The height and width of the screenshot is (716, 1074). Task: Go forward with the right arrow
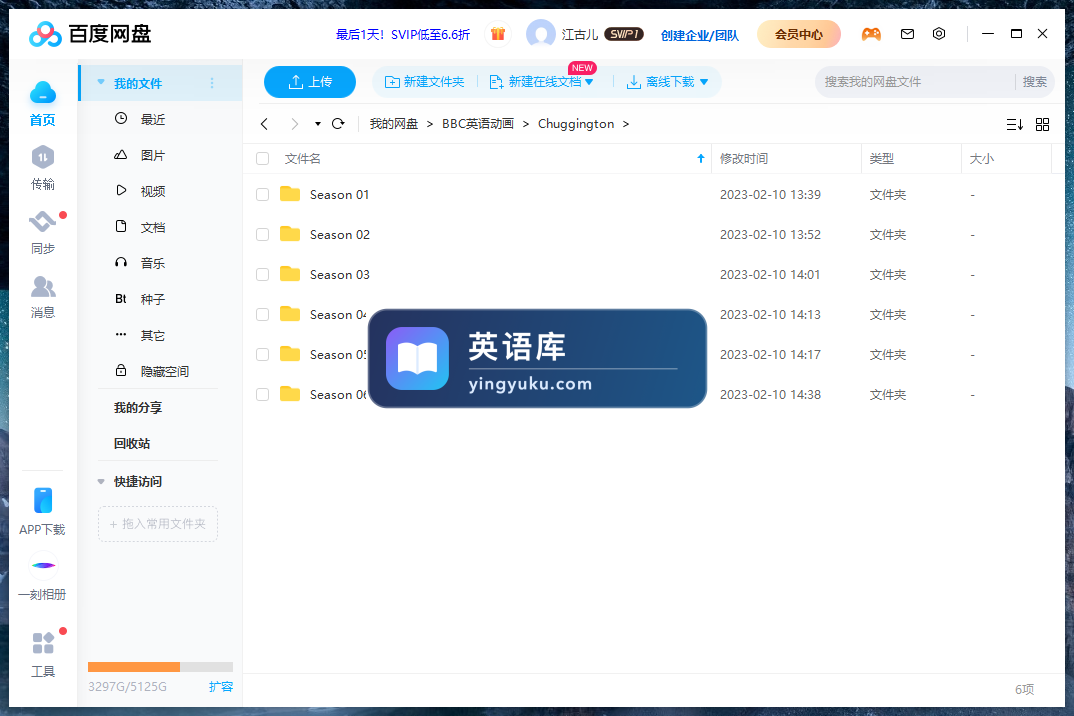coord(295,124)
